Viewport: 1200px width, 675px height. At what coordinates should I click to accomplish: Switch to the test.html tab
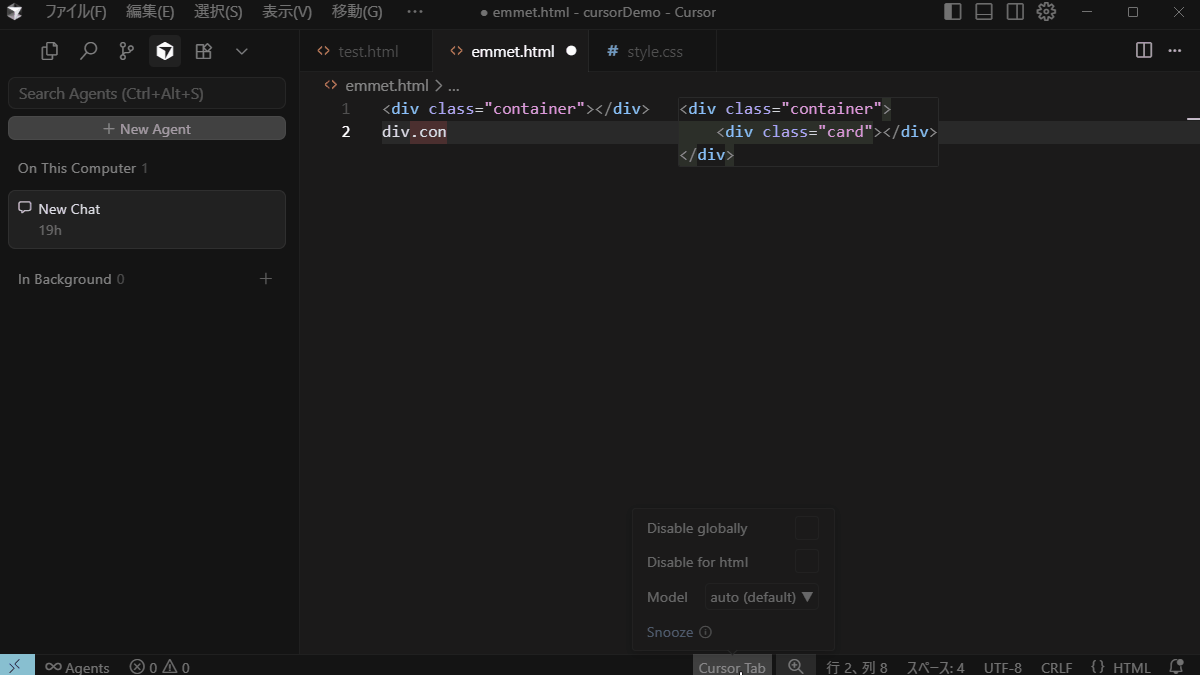pos(366,51)
